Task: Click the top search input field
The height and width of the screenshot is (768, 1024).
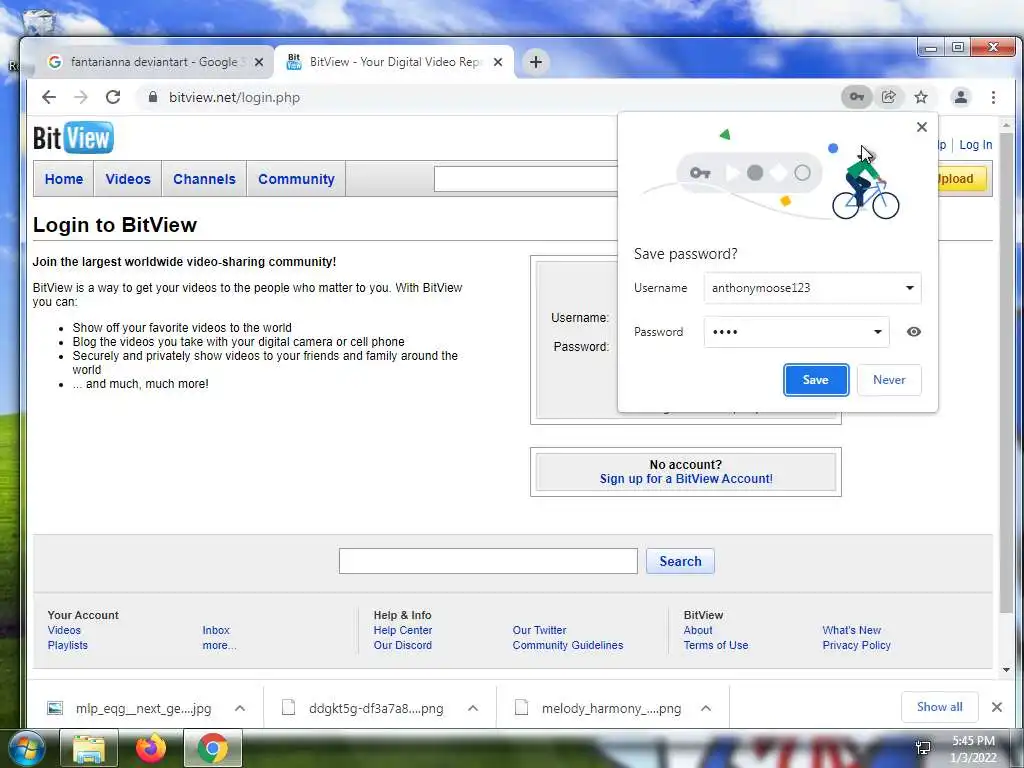Action: (526, 179)
